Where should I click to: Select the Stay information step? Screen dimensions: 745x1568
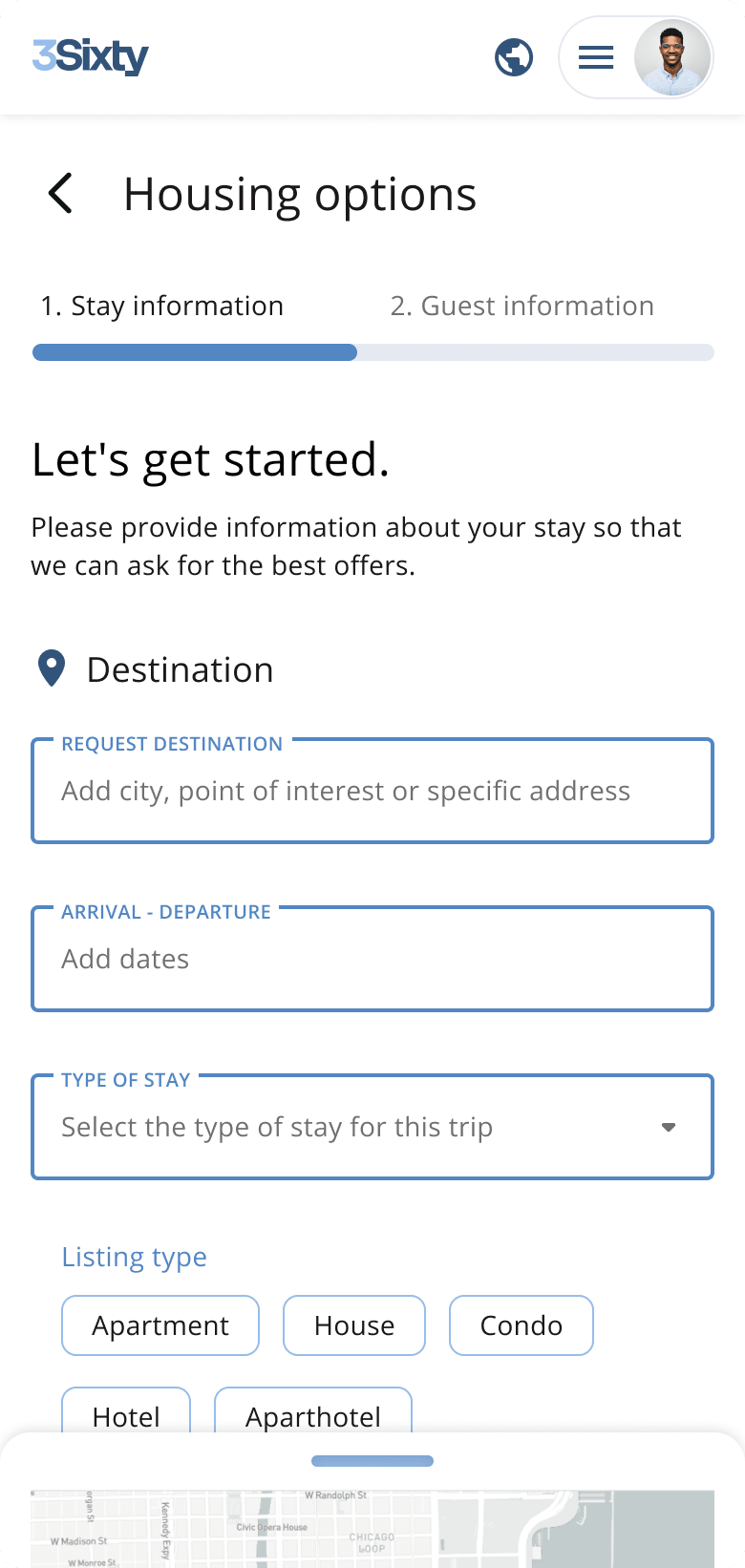[162, 306]
